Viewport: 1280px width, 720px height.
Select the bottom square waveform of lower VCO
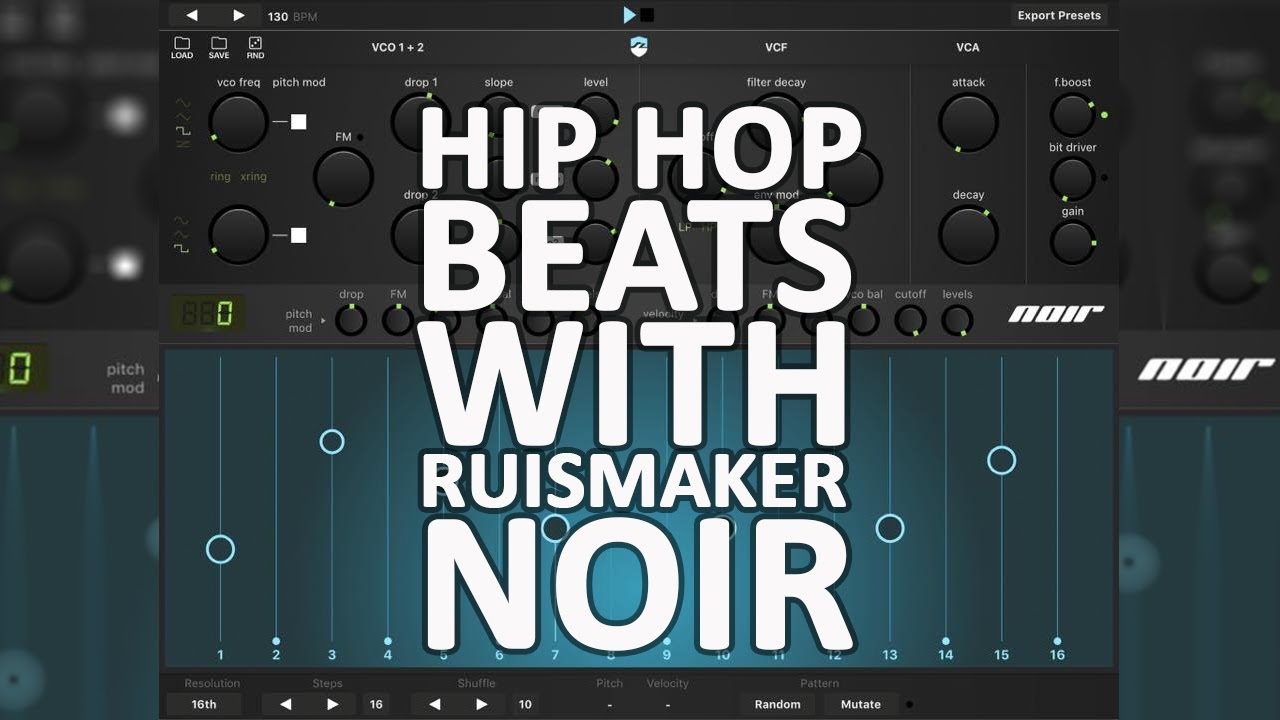click(x=183, y=248)
